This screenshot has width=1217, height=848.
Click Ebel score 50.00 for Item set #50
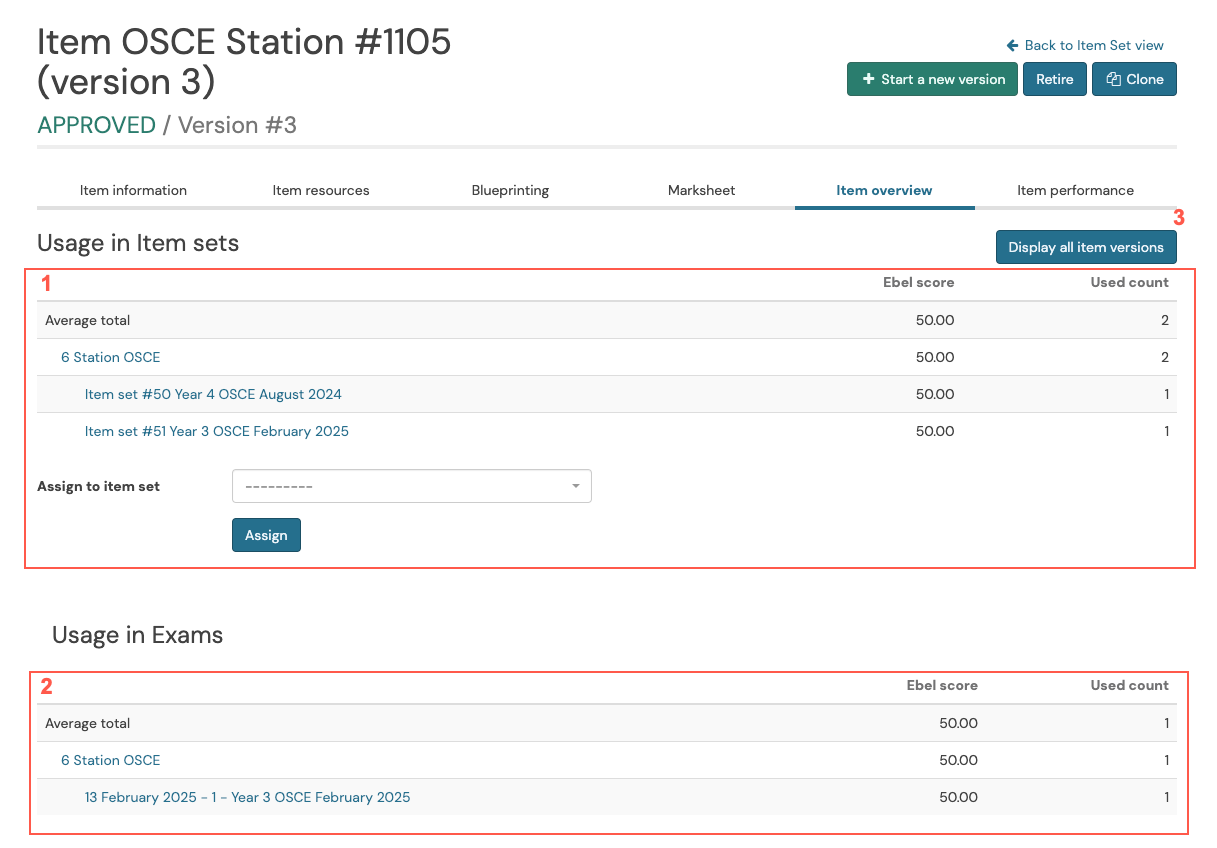pyautogui.click(x=935, y=394)
